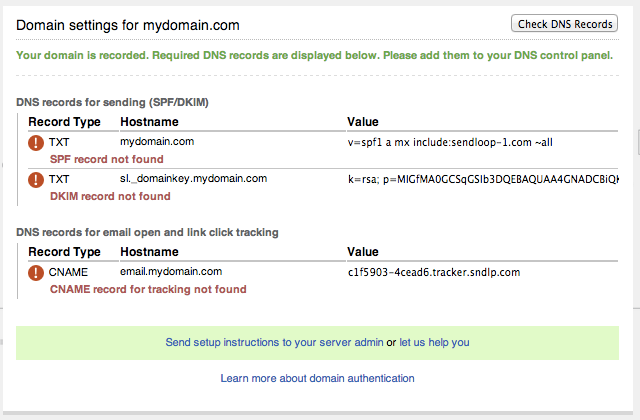
Task: Click the sl._domainkey.mydomain.com hostname
Action: point(193,179)
